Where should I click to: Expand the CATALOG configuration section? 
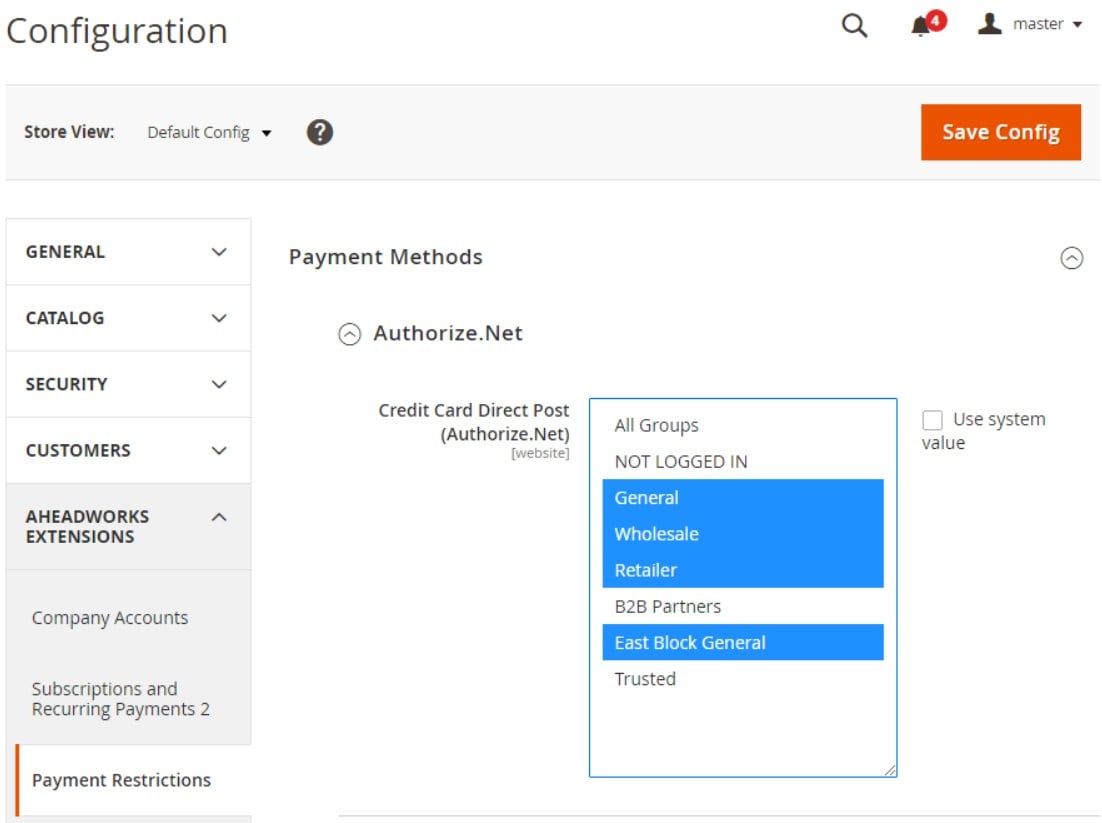[x=129, y=318]
